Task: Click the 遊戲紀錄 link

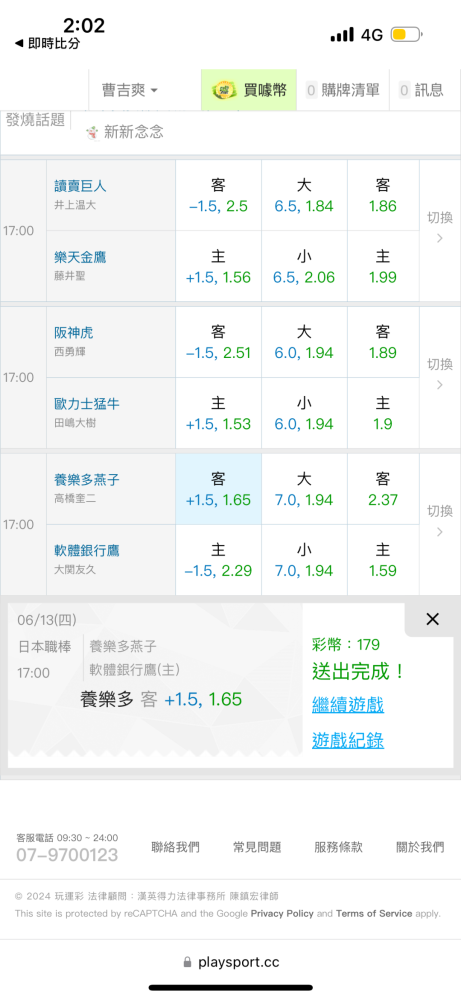Action: [348, 740]
